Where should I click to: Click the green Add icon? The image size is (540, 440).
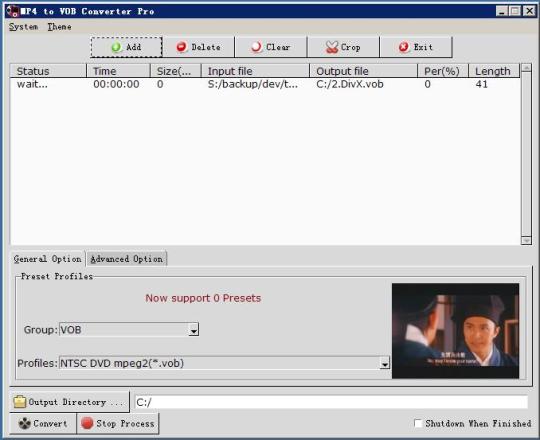116,47
